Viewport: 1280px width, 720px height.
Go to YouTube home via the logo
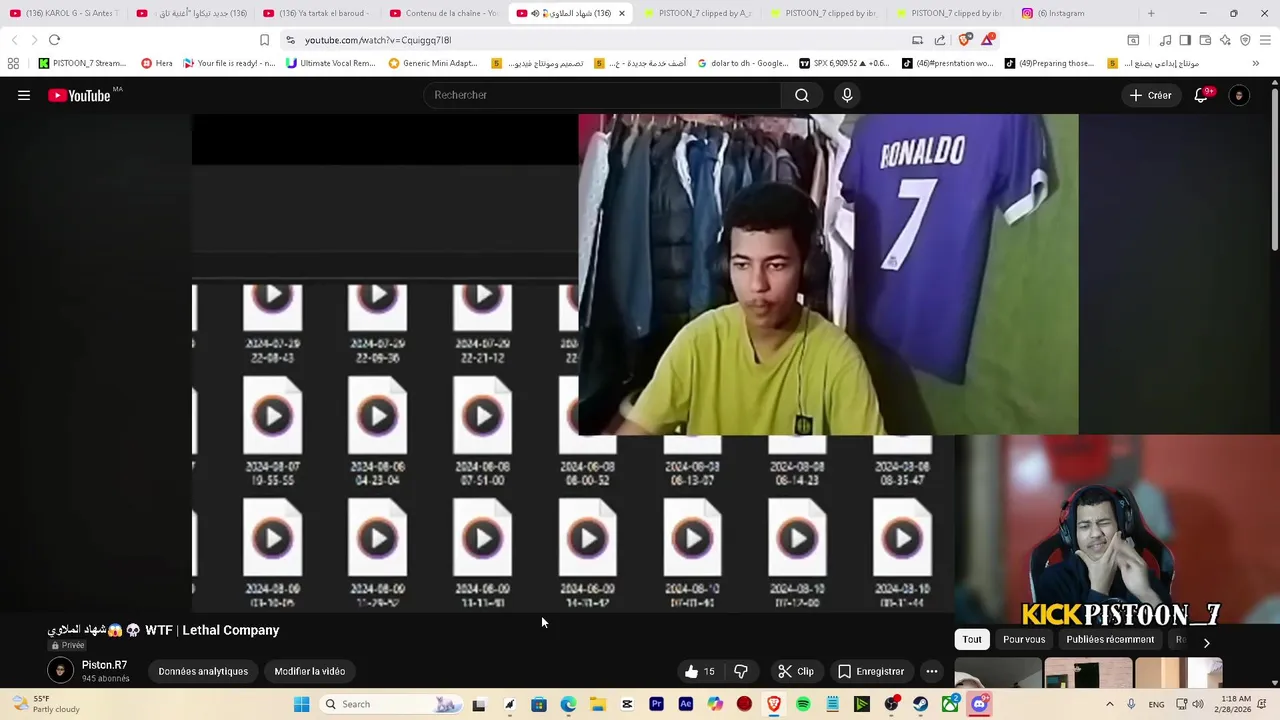coord(79,95)
